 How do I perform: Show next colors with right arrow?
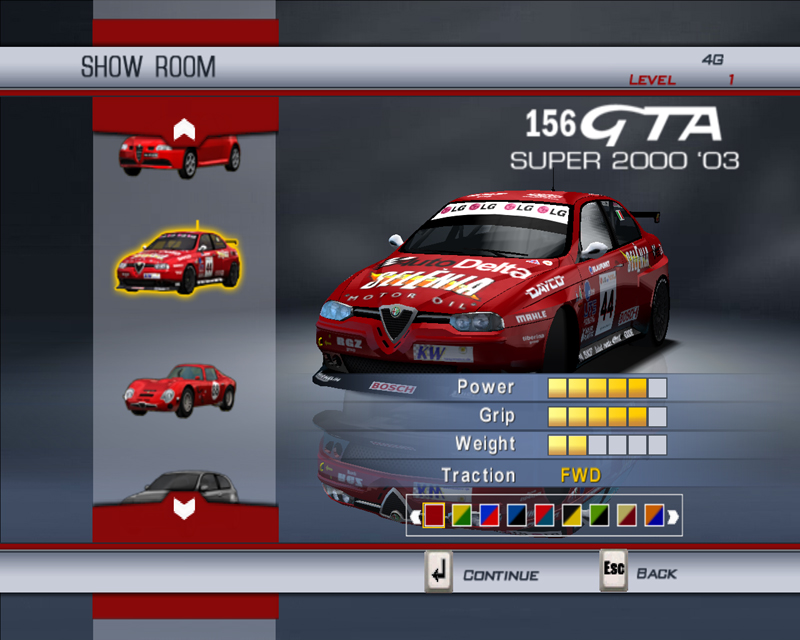pyautogui.click(x=673, y=517)
